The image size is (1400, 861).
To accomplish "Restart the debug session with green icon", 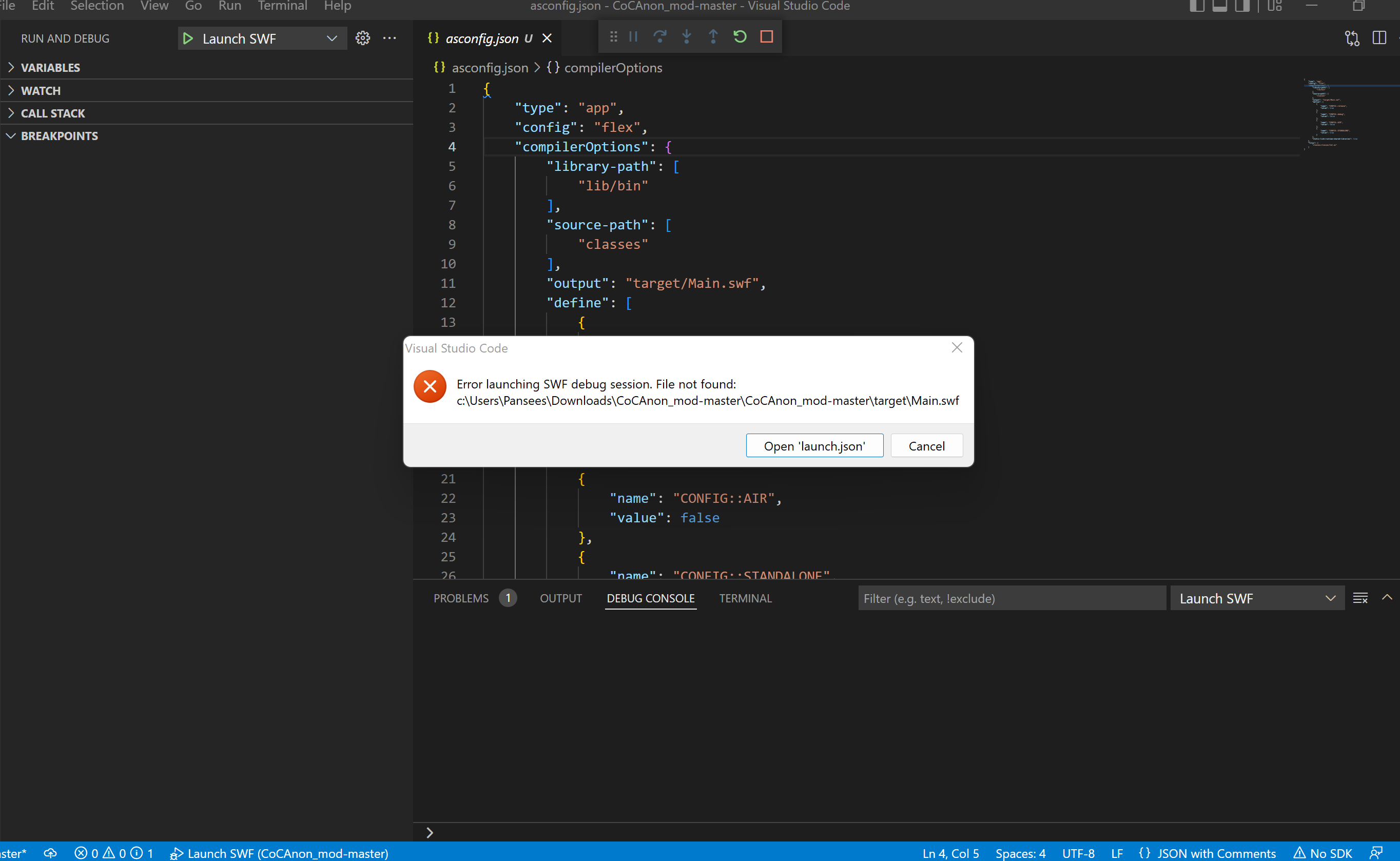I will point(740,37).
